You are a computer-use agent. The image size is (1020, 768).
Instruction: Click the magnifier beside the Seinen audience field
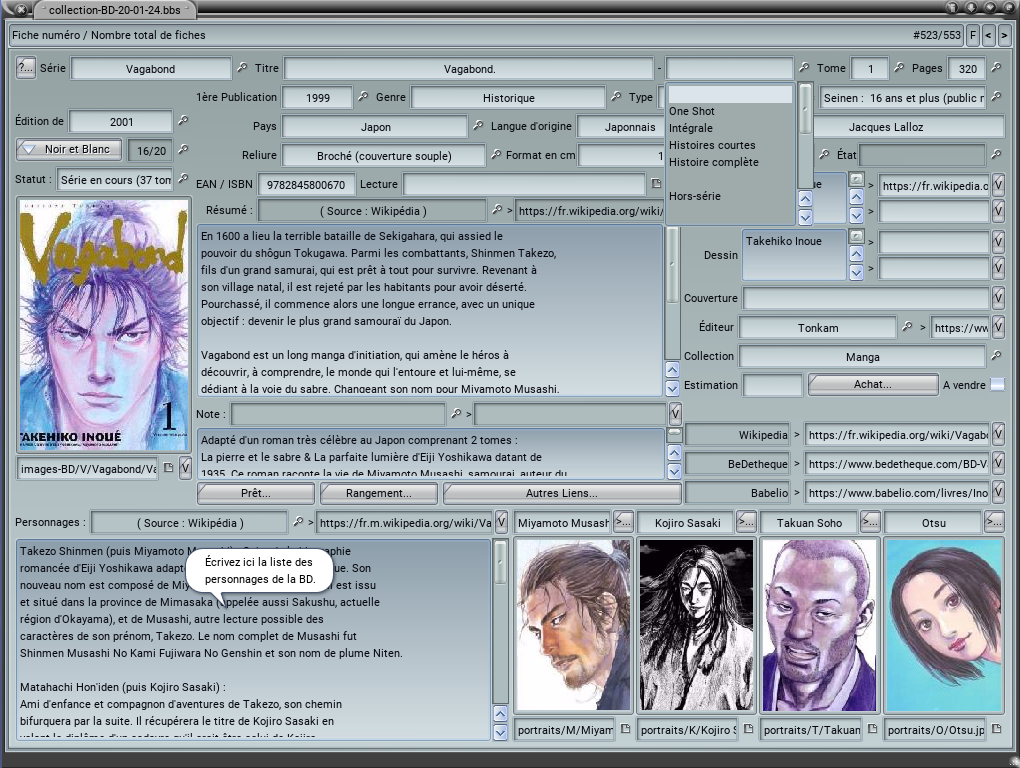point(996,97)
